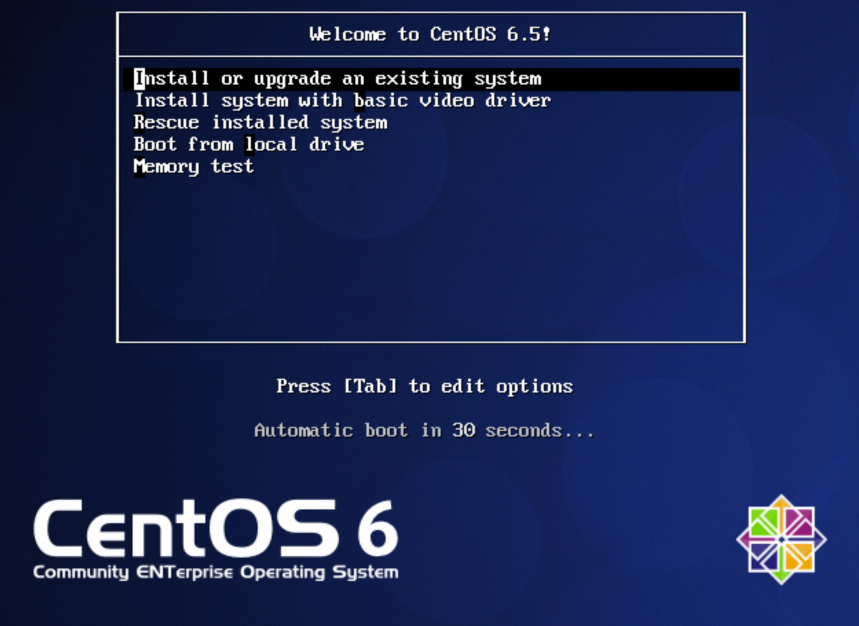This screenshot has width=859, height=626.
Task: Click the Press [Tab] to edit options hint
Action: click(424, 386)
